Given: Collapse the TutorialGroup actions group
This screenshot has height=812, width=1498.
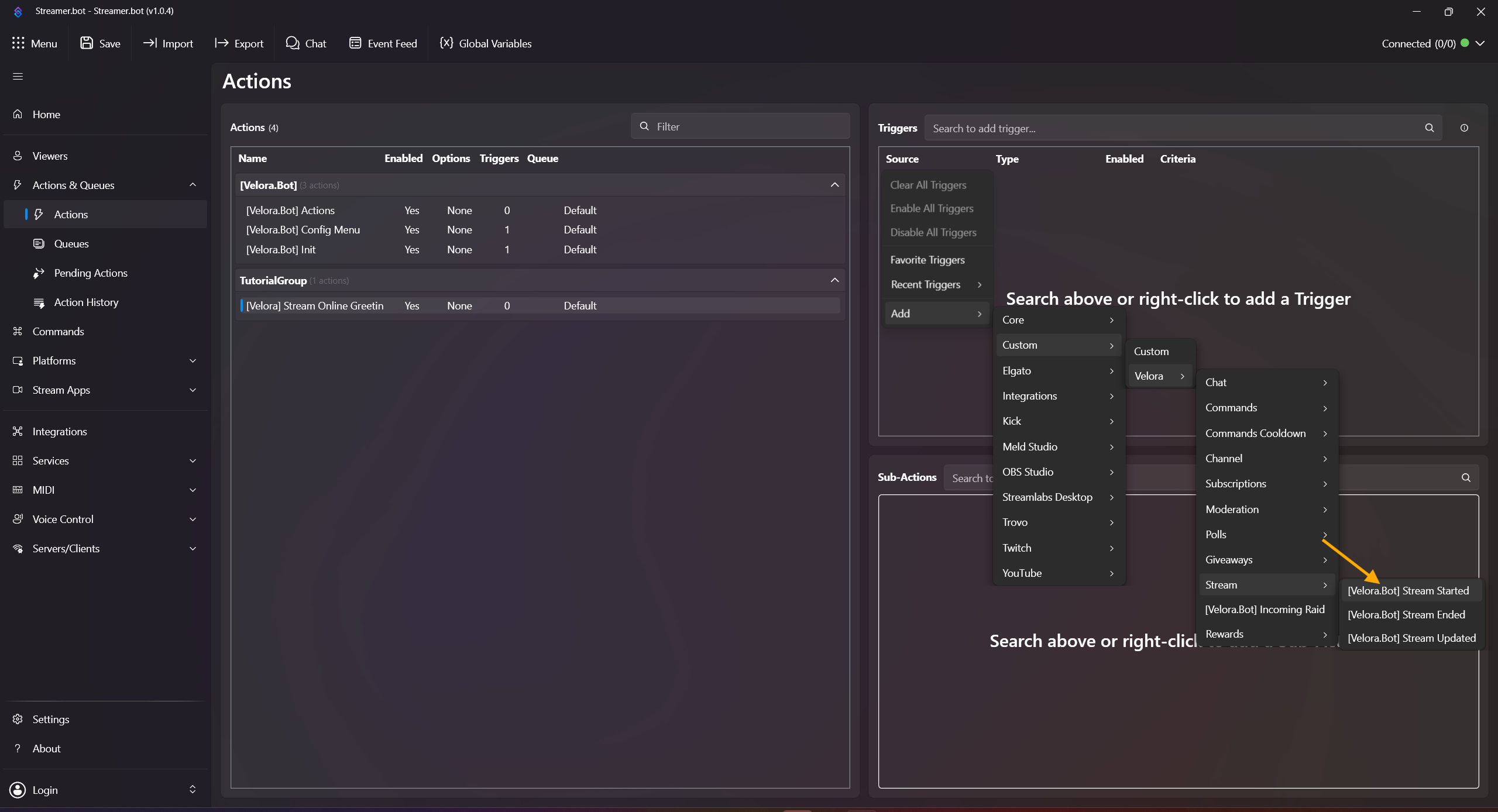Looking at the screenshot, I should pyautogui.click(x=834, y=280).
